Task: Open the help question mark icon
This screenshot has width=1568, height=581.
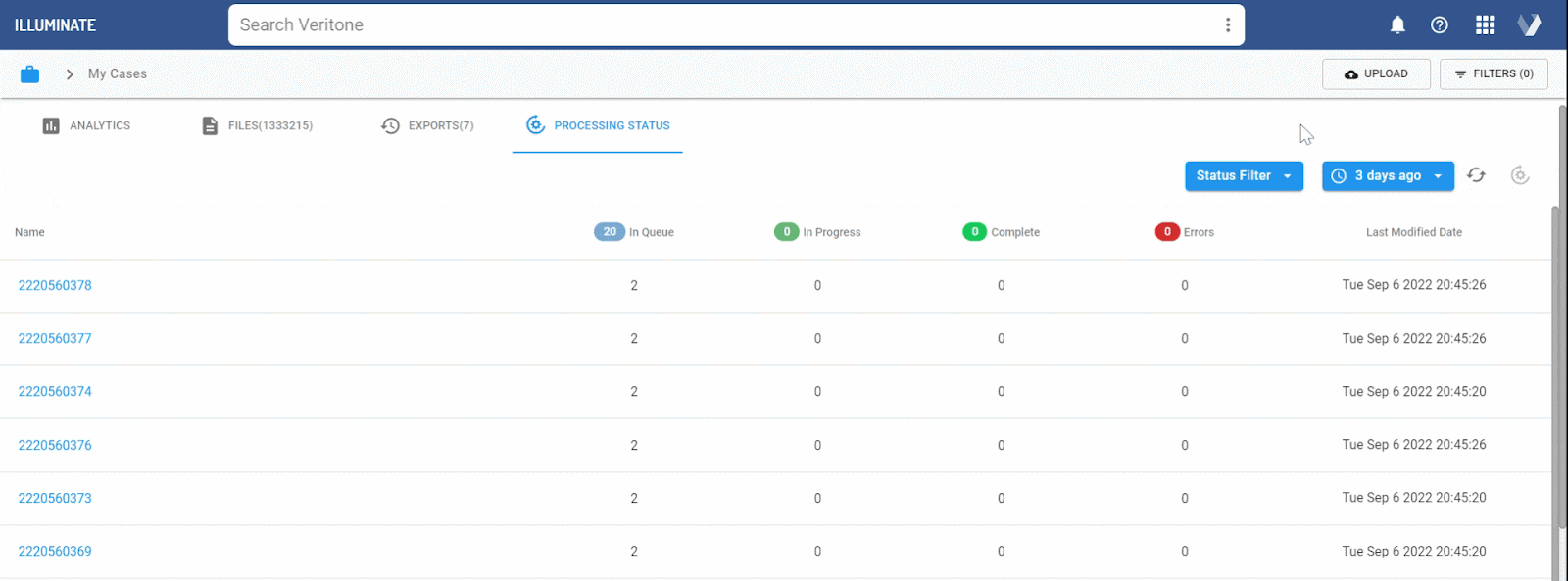Action: pyautogui.click(x=1440, y=25)
